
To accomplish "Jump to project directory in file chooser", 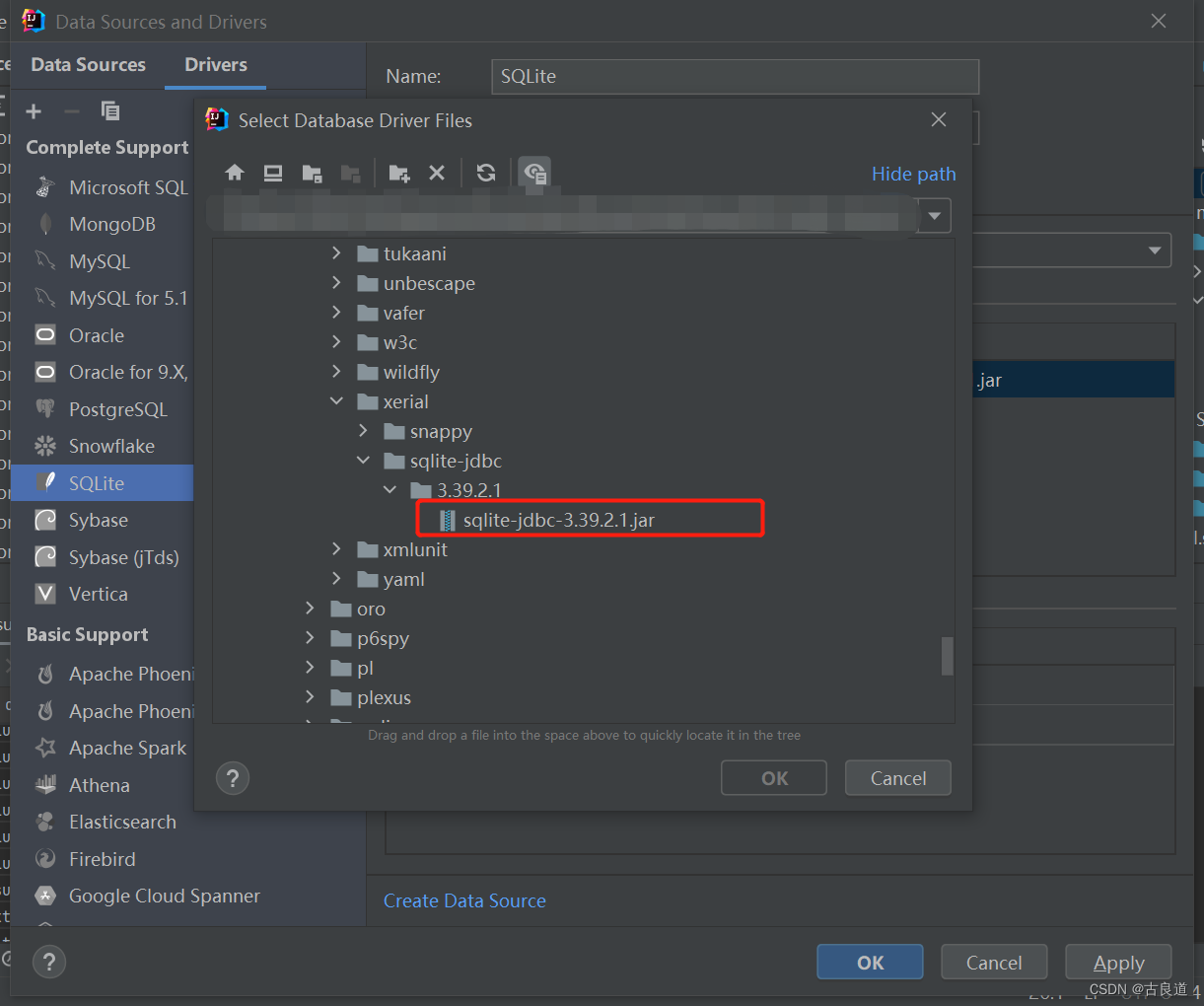I will click(312, 174).
